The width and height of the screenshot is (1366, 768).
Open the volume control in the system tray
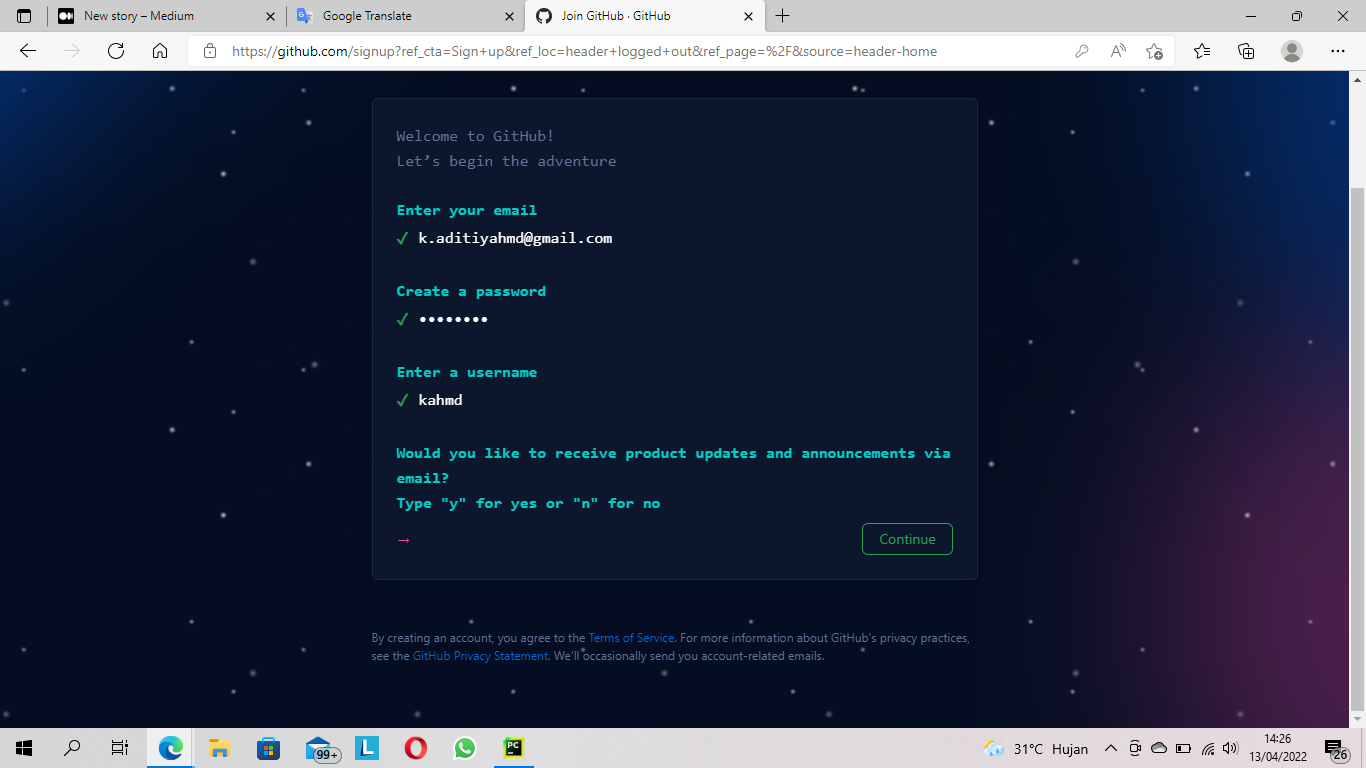[x=1229, y=748]
